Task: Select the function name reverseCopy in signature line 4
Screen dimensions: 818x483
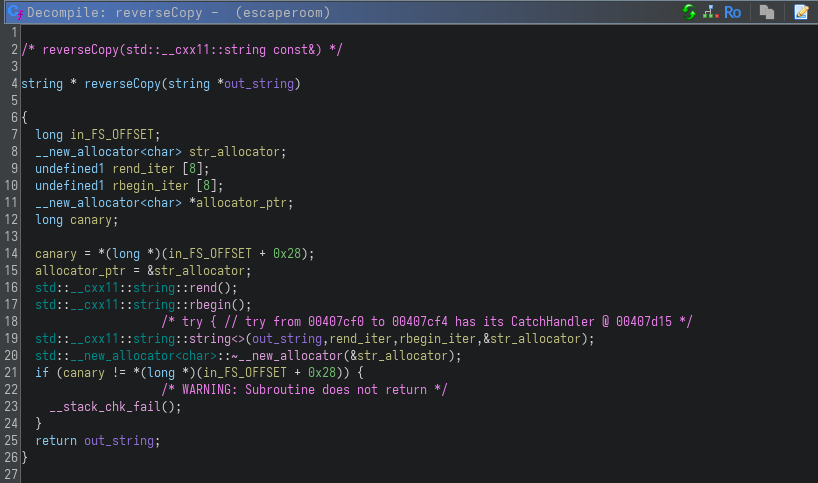Action: point(122,83)
